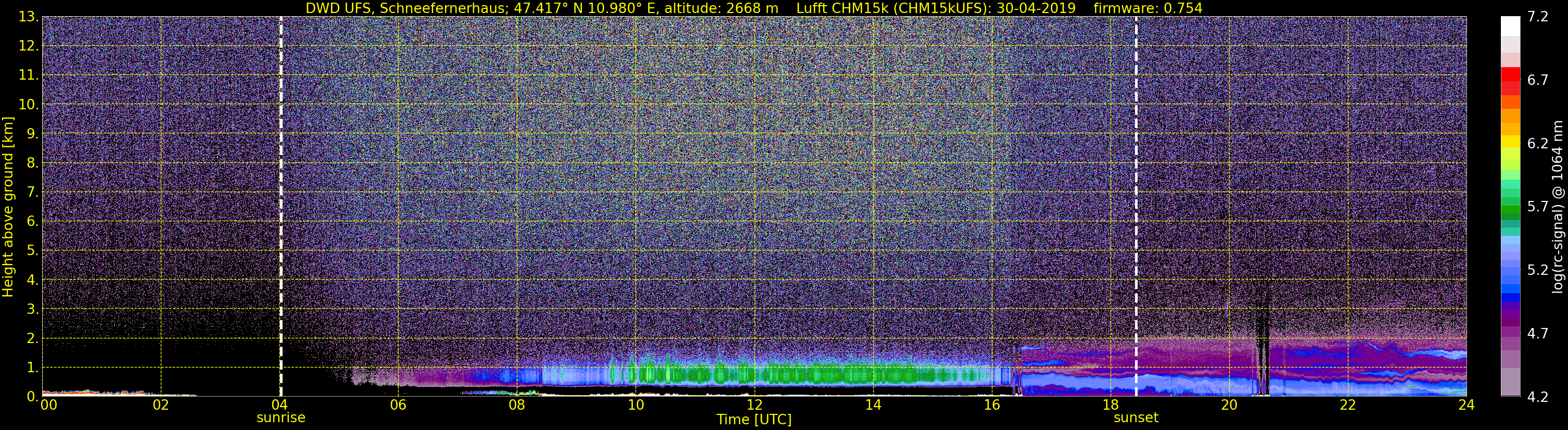Click the "sunset" label below the time axis
Image resolution: width=1568 pixels, height=430 pixels.
coord(1136,418)
